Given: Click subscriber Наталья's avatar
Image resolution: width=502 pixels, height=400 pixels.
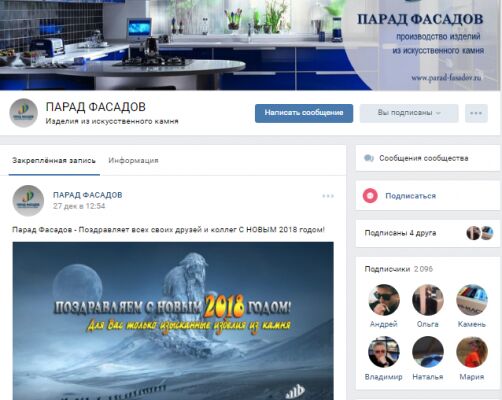Looking at the screenshot, I should click(428, 352).
